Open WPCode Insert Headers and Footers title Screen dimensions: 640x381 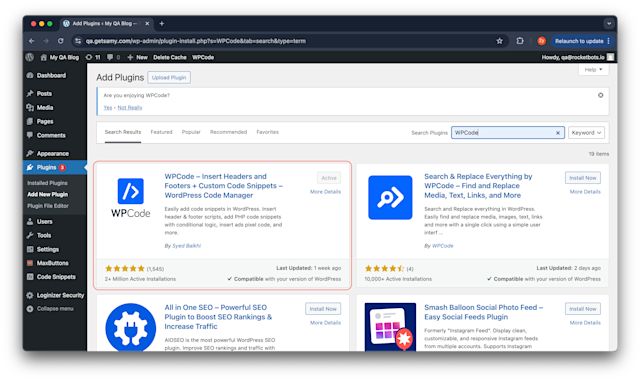tap(224, 186)
